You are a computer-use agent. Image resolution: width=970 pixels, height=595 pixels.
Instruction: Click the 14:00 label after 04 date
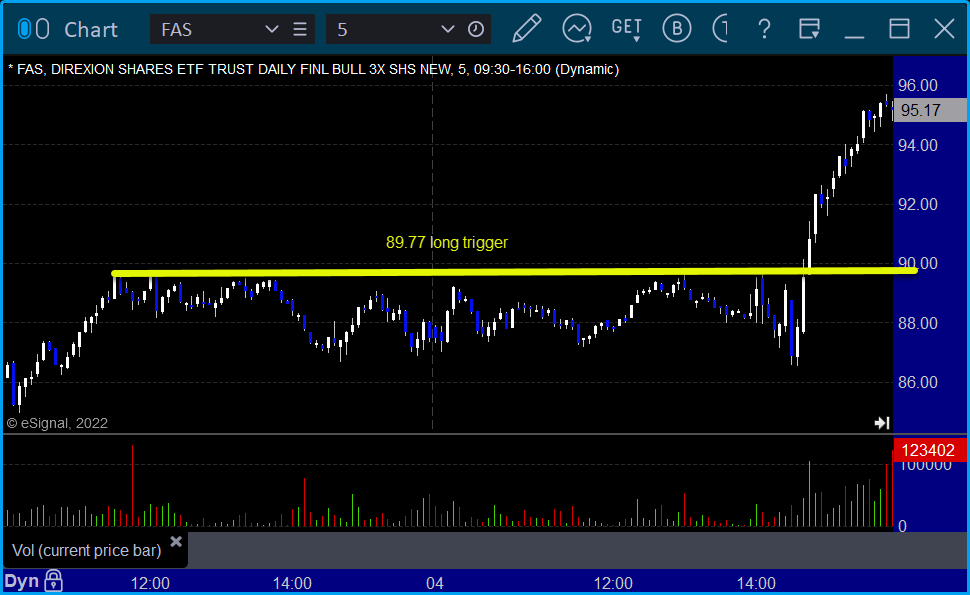tap(756, 583)
